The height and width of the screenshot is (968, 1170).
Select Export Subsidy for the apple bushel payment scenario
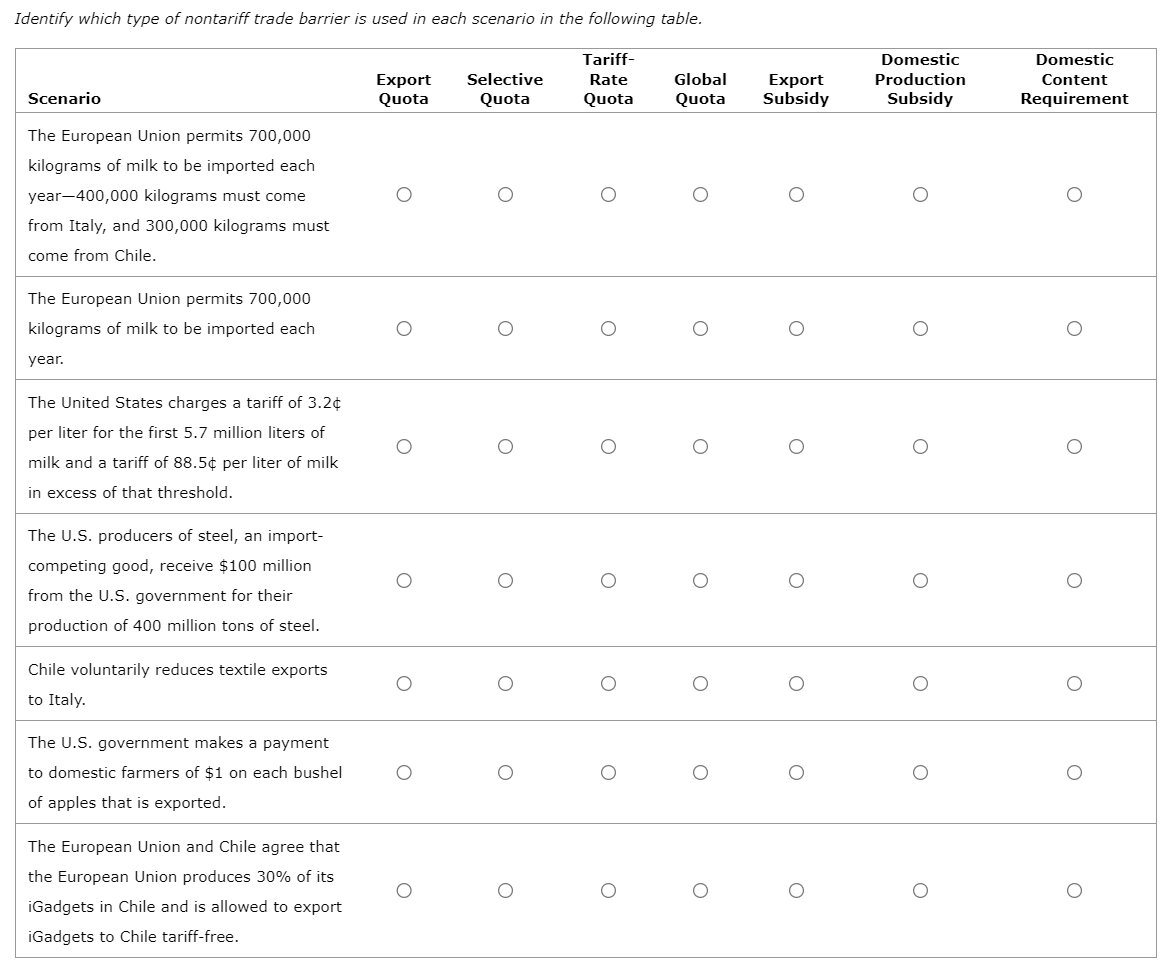point(796,772)
